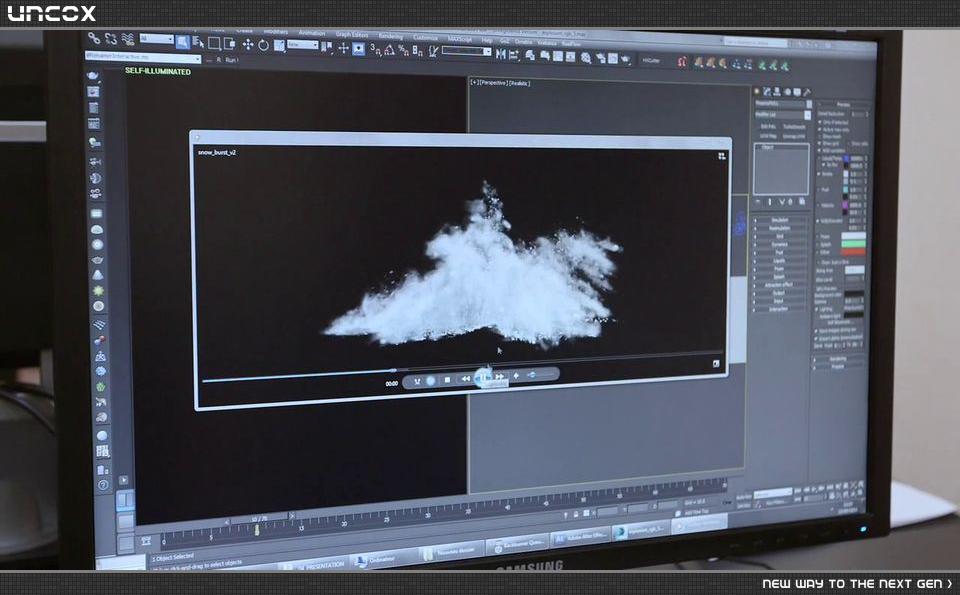Image resolution: width=960 pixels, height=595 pixels.
Task: Open the Modifier List dropdown
Action: (783, 115)
